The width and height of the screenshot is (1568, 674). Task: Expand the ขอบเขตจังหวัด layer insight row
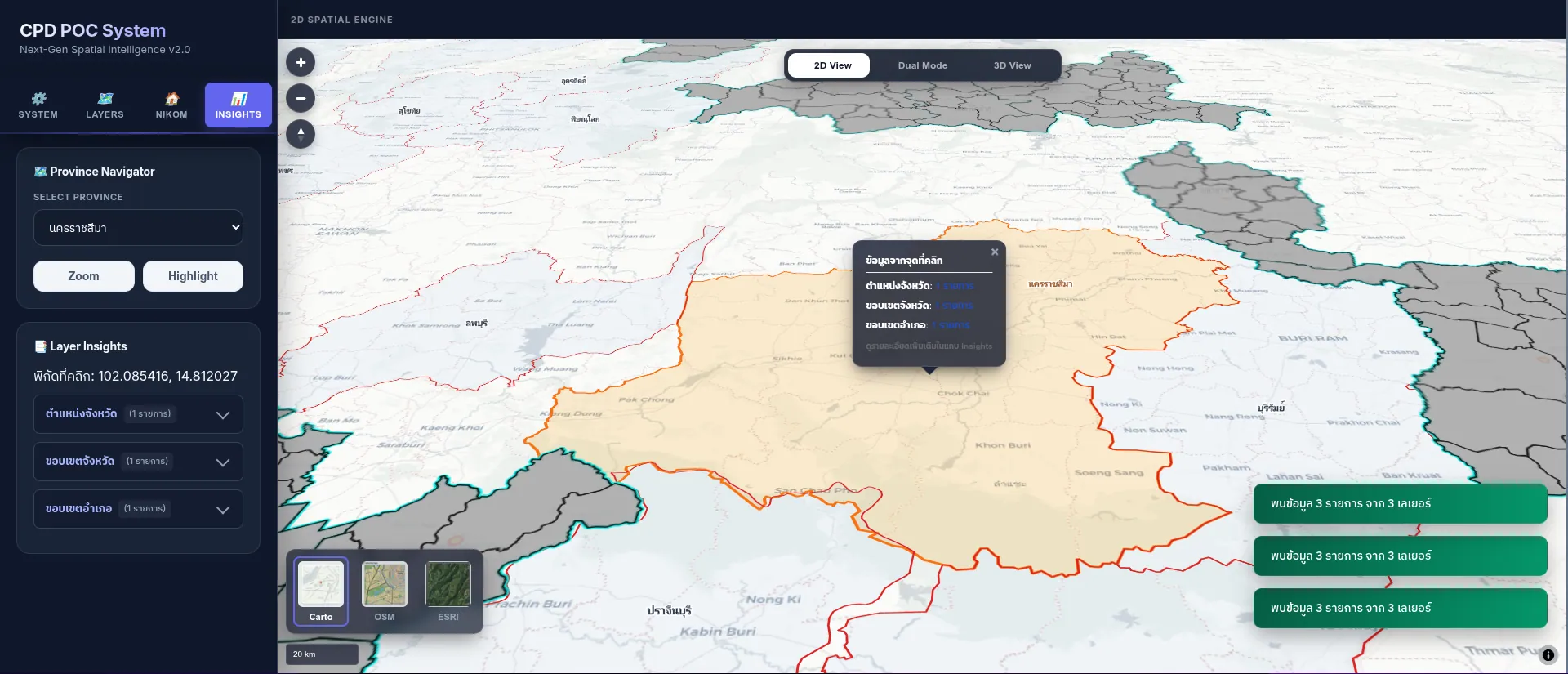coord(138,462)
